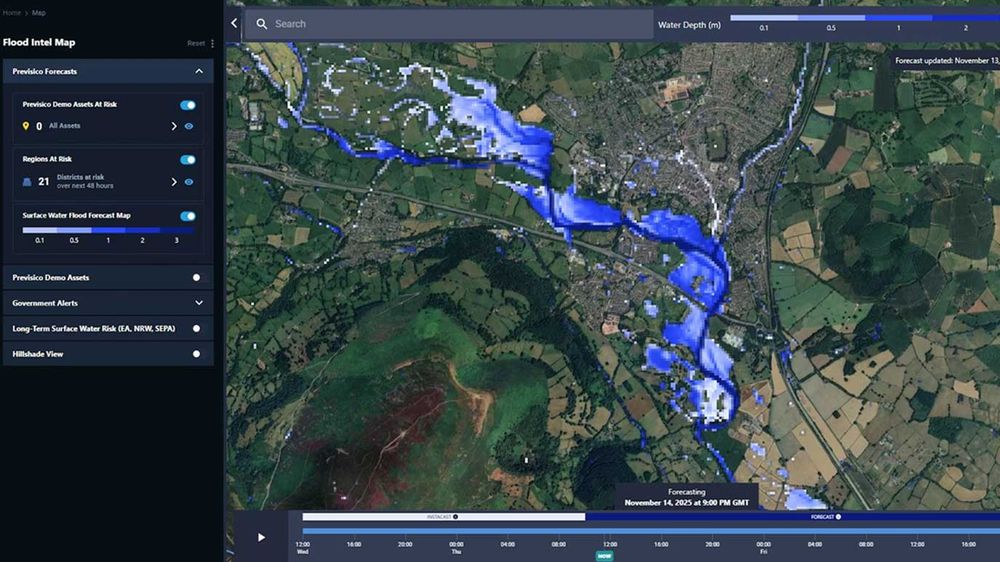The height and width of the screenshot is (562, 1000).
Task: Select the Instacast timeline segment
Action: pyautogui.click(x=443, y=517)
